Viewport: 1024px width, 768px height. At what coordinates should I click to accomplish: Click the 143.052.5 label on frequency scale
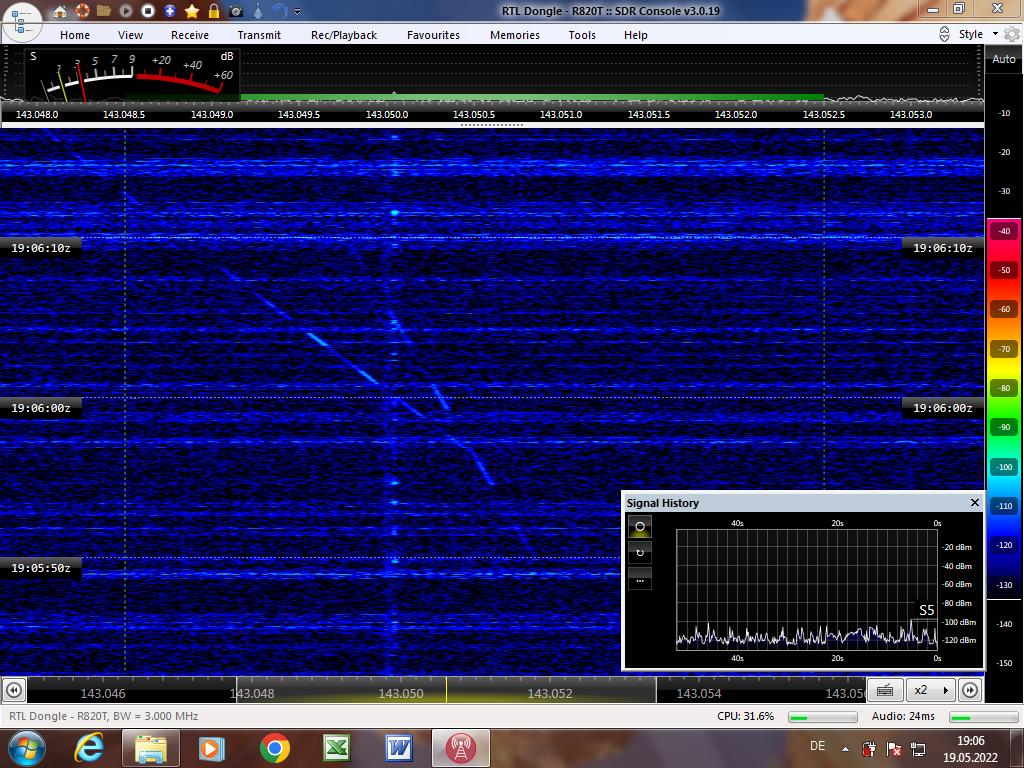coord(824,114)
